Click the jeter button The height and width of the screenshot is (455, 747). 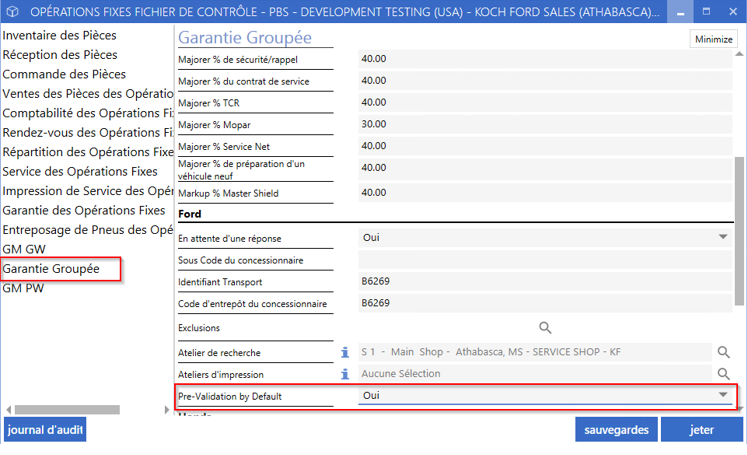tap(702, 430)
